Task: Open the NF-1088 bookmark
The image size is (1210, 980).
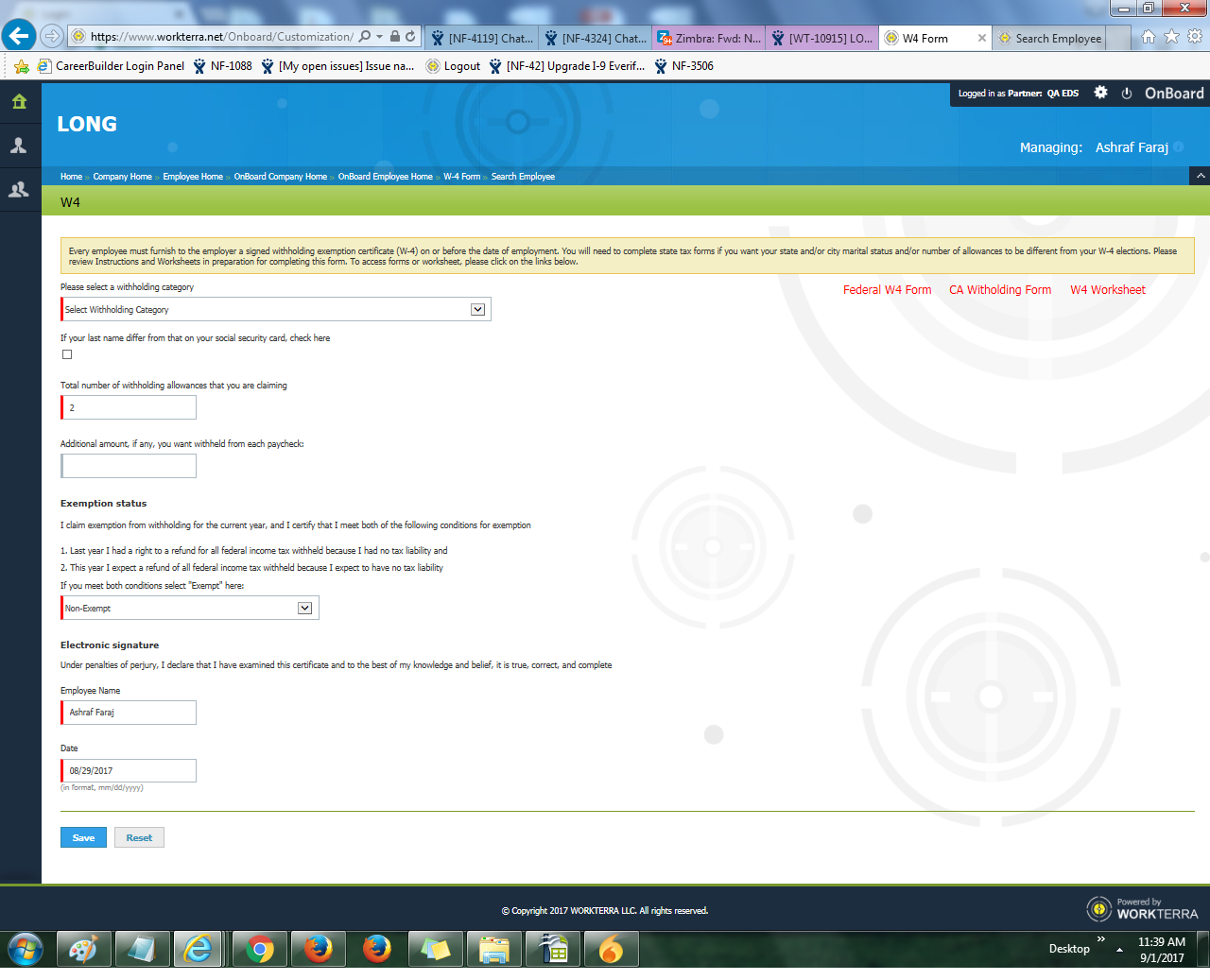Action: tap(222, 66)
